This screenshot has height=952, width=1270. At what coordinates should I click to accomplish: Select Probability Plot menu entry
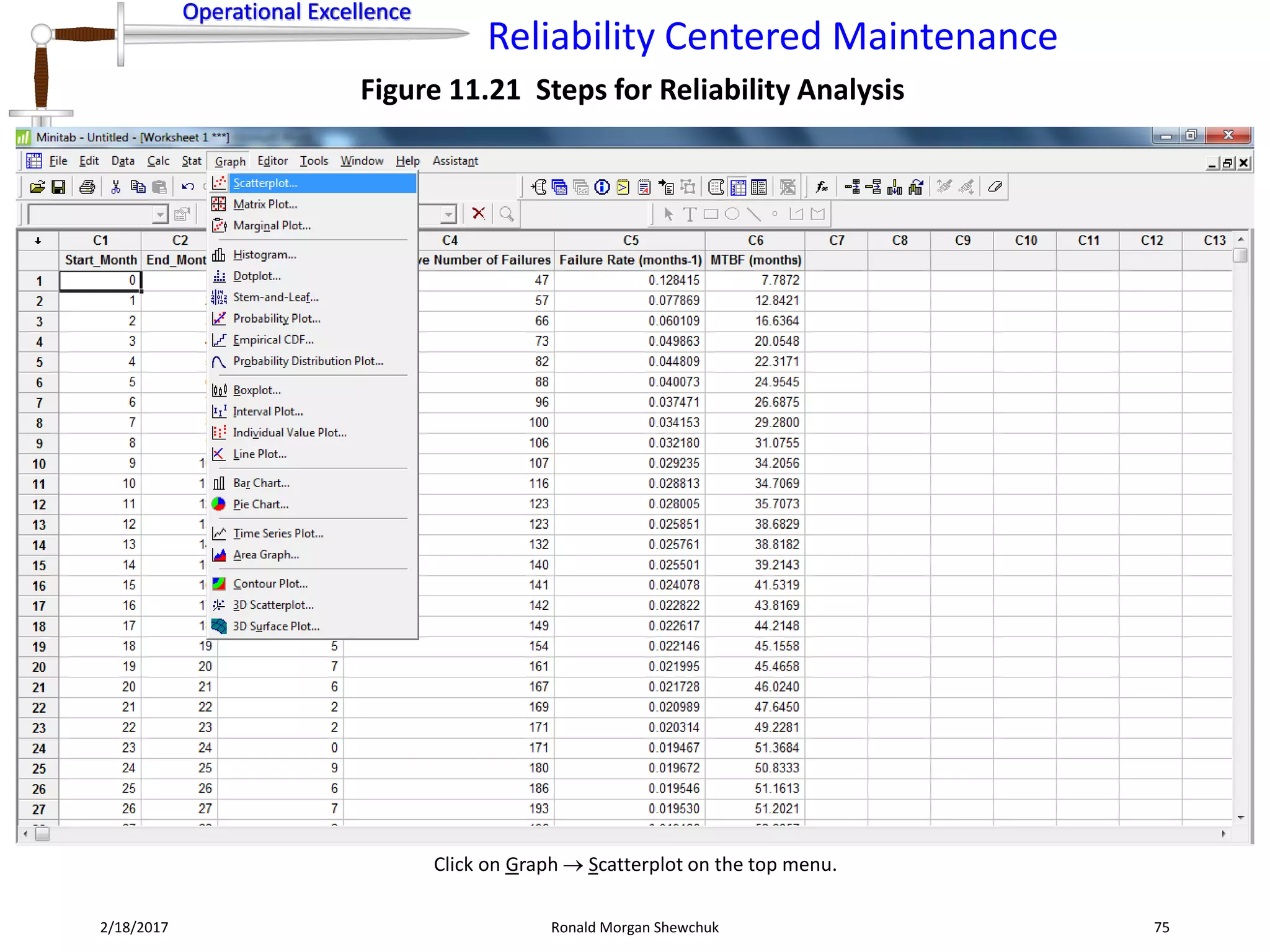pos(313,319)
